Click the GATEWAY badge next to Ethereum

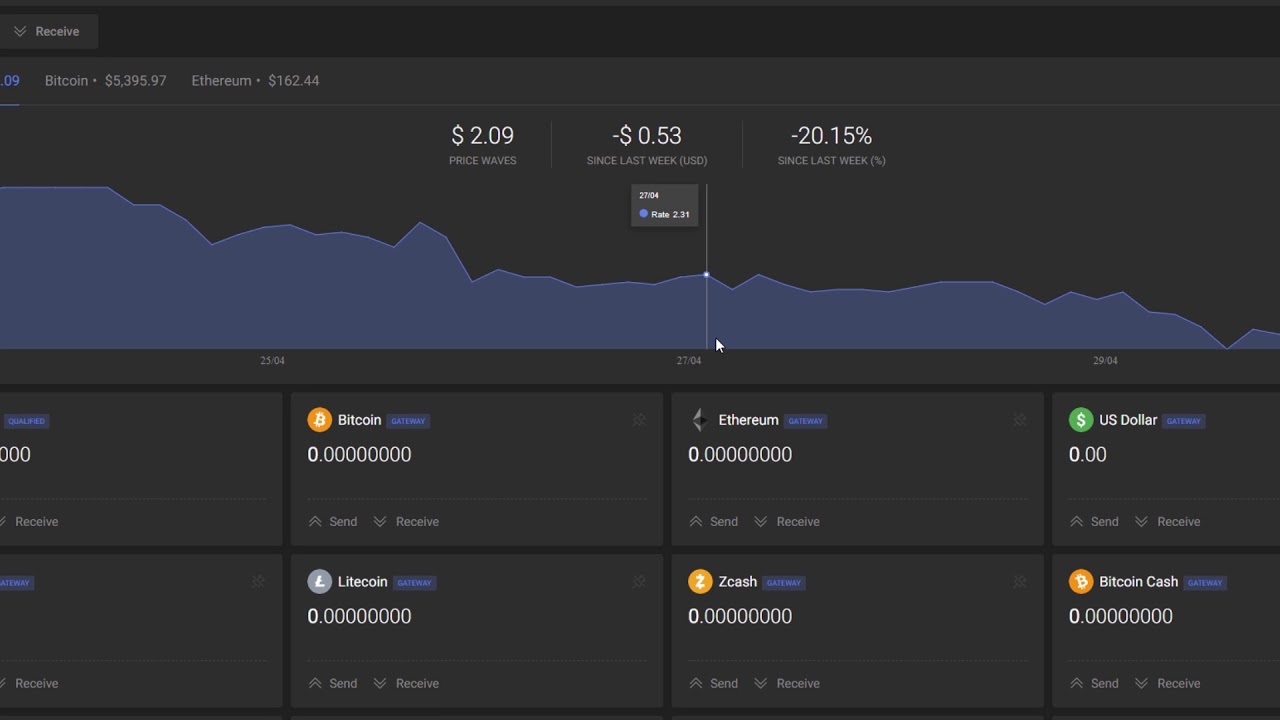(805, 421)
